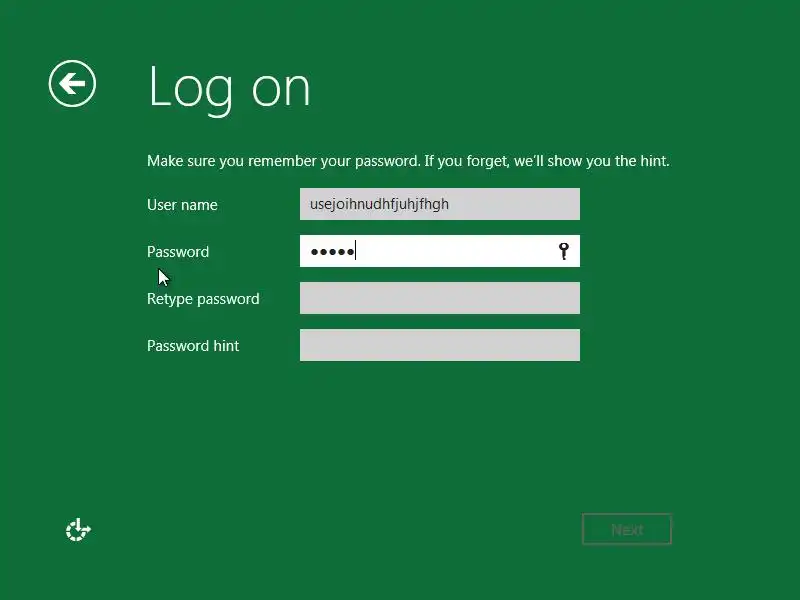Click the typed text usejoihnudhfjuhjfhgh

[x=380, y=204]
